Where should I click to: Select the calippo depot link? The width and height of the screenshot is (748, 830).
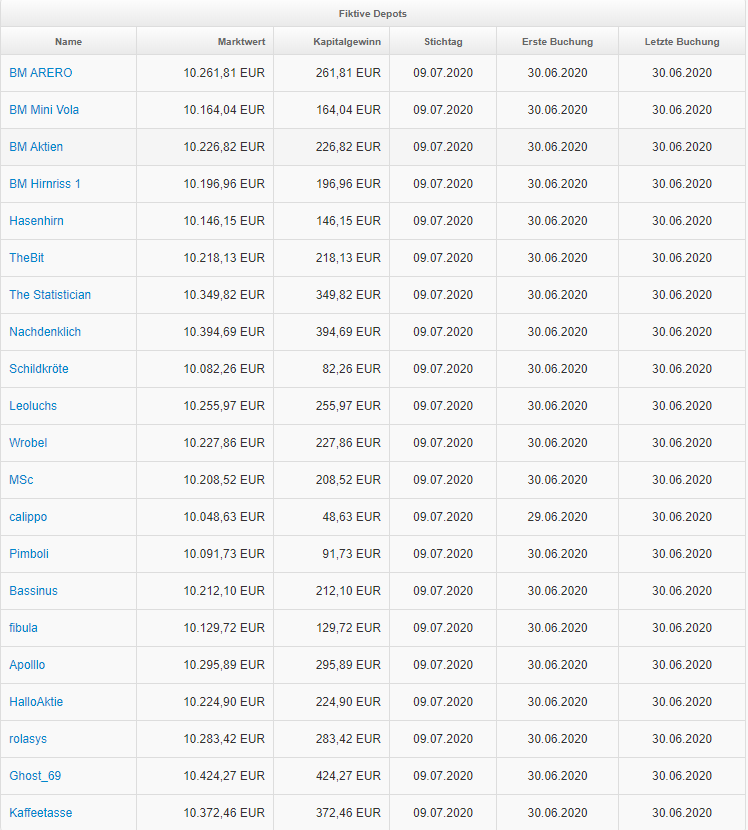coord(28,517)
